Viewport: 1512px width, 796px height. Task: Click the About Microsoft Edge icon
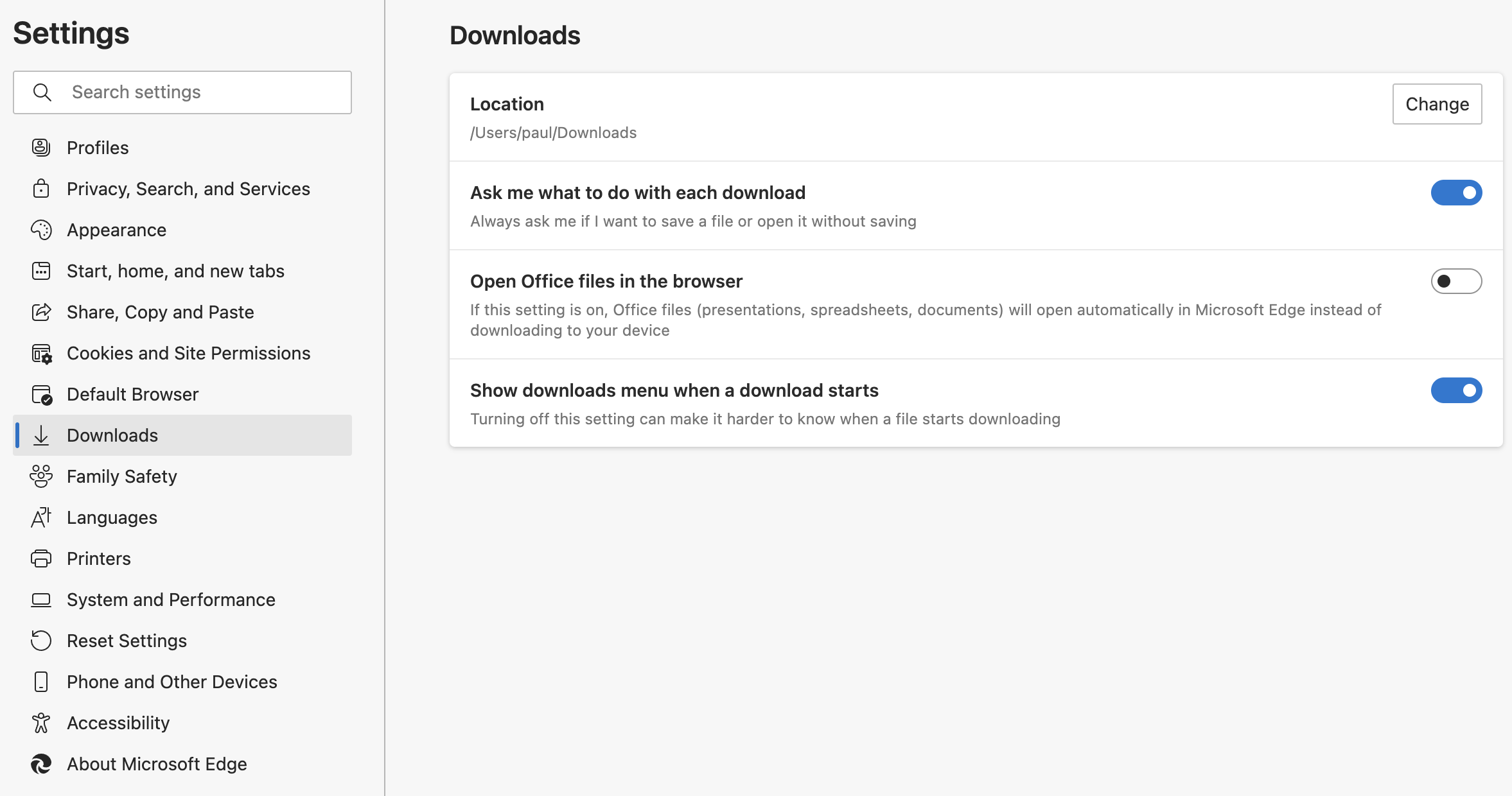pos(40,763)
